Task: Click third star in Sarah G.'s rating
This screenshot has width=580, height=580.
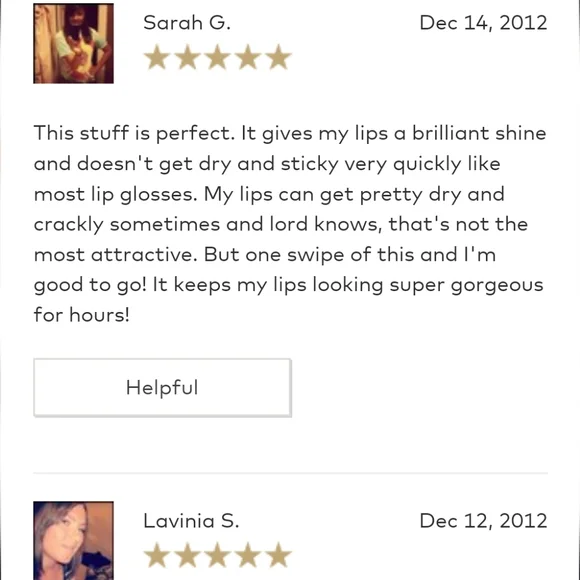Action: click(218, 57)
